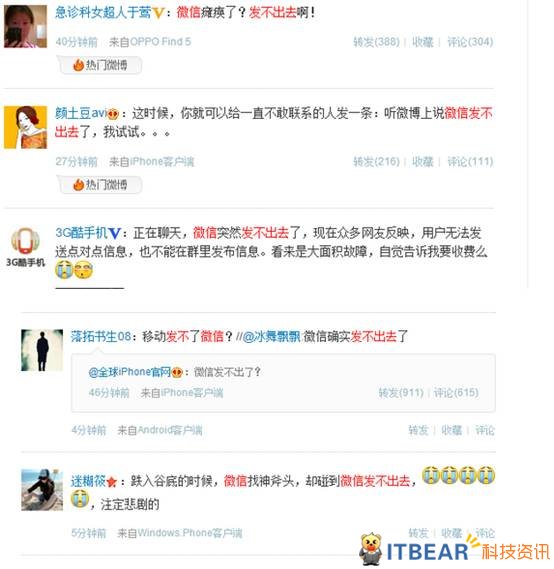Viewport: 554px width, 569px height.
Task: Click crying emoji in the 3G酷手机 post
Action: 65,270
